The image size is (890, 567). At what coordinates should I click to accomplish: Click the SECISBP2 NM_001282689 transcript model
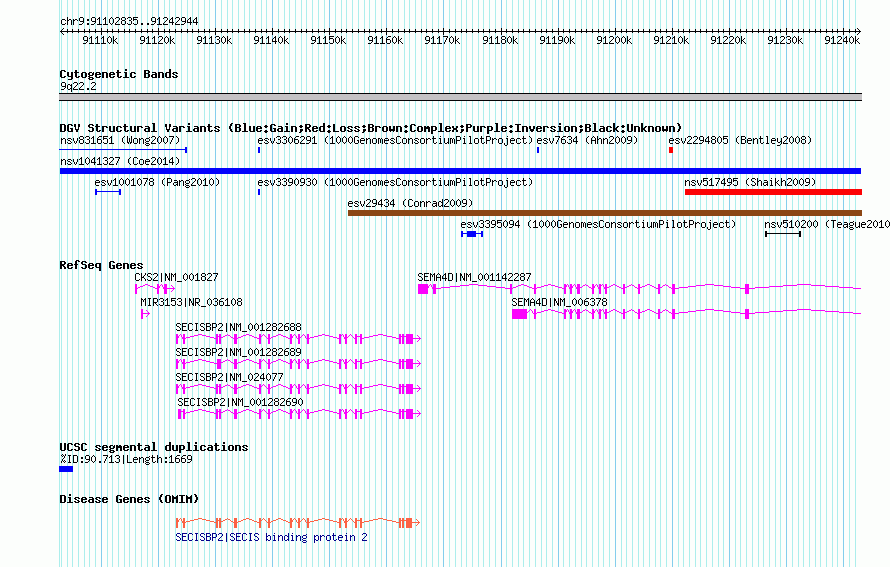pyautogui.click(x=298, y=364)
